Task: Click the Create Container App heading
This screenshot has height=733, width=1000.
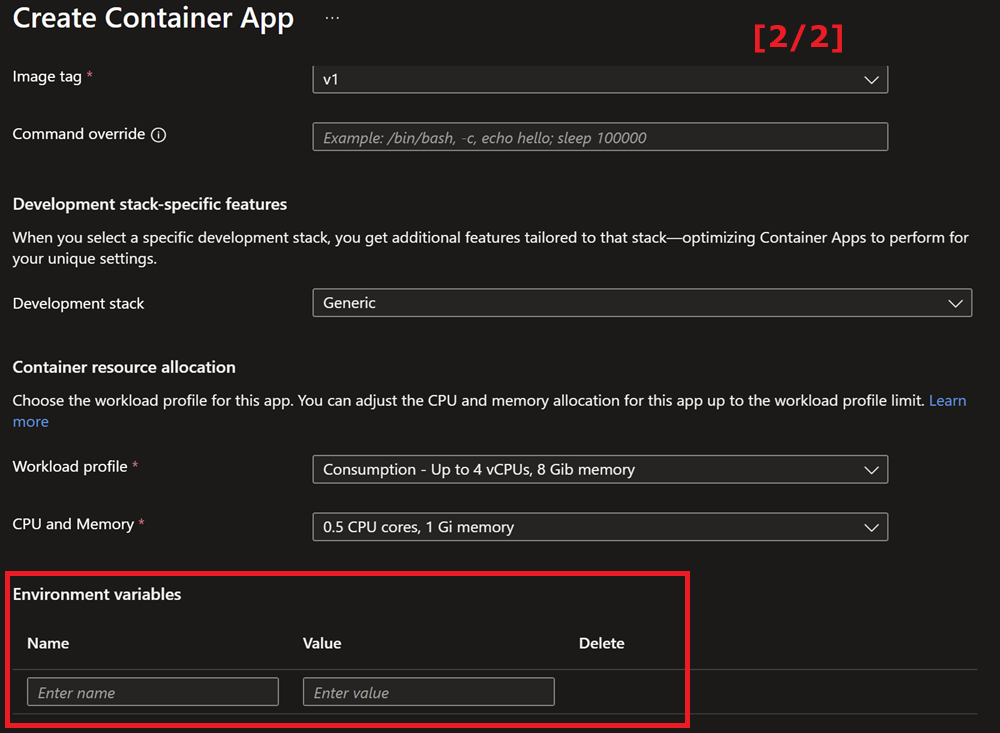Action: [x=152, y=18]
